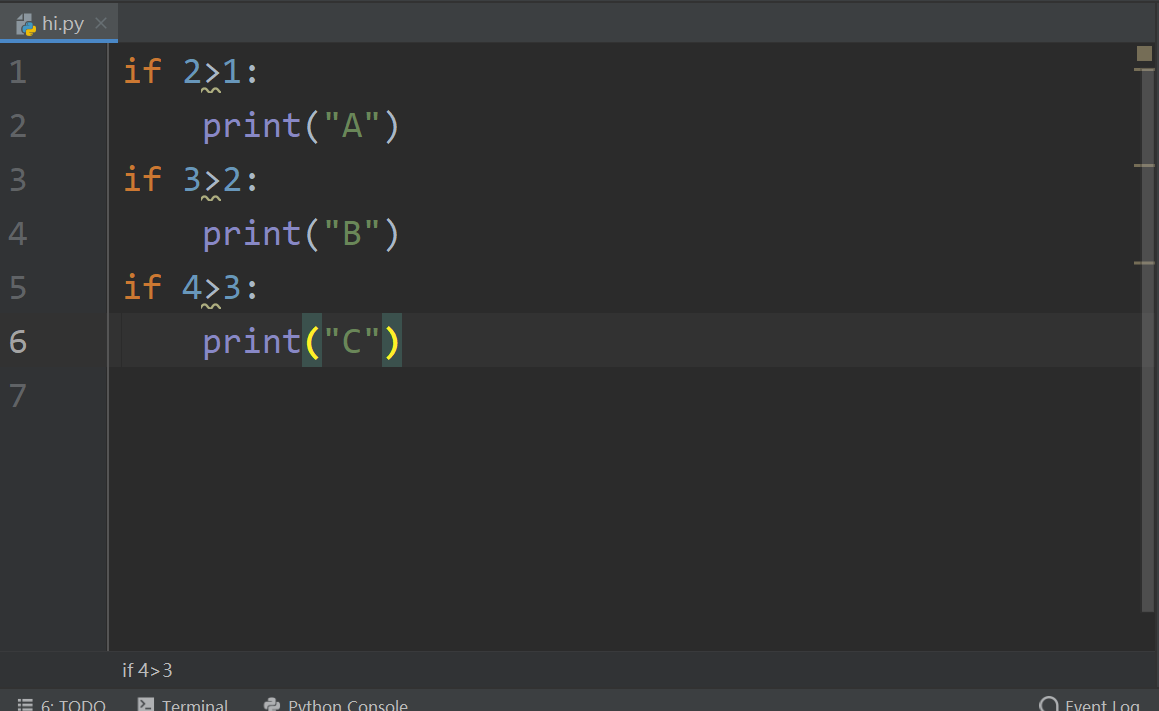The height and width of the screenshot is (711, 1159).
Task: Jump to first warning marker in error stripe
Action: (1145, 70)
